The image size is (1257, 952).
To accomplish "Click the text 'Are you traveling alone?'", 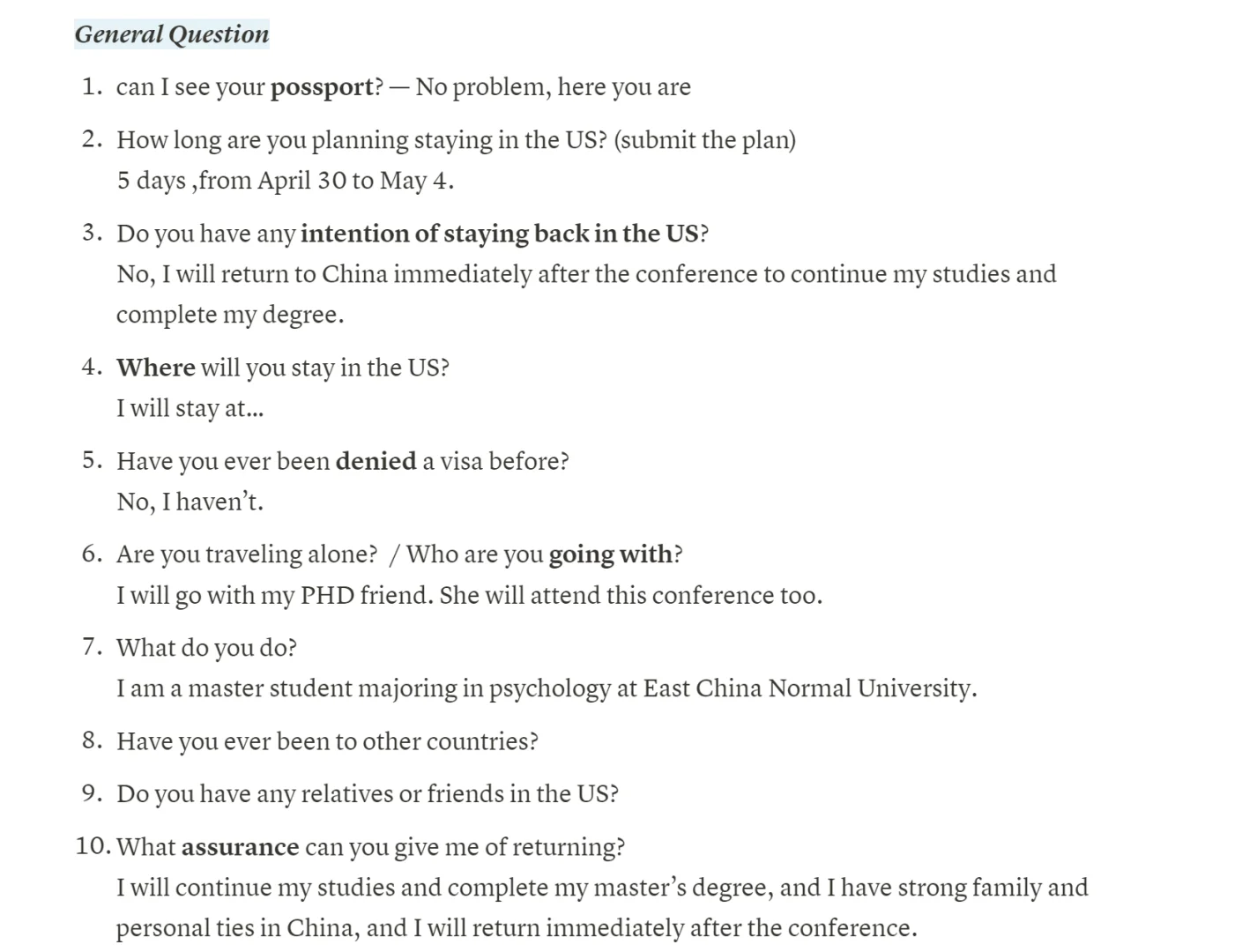I will (247, 554).
